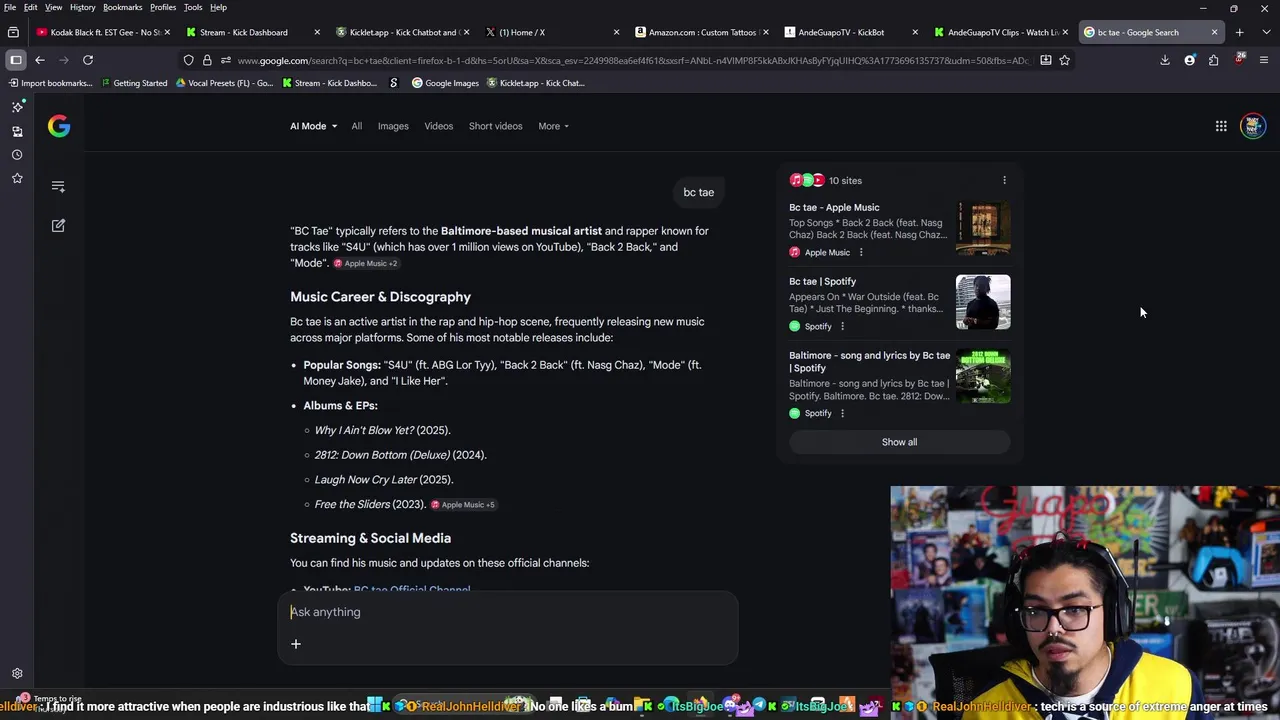Open the site security padlock icon
Image resolution: width=1280 pixels, height=720 pixels.
[207, 60]
